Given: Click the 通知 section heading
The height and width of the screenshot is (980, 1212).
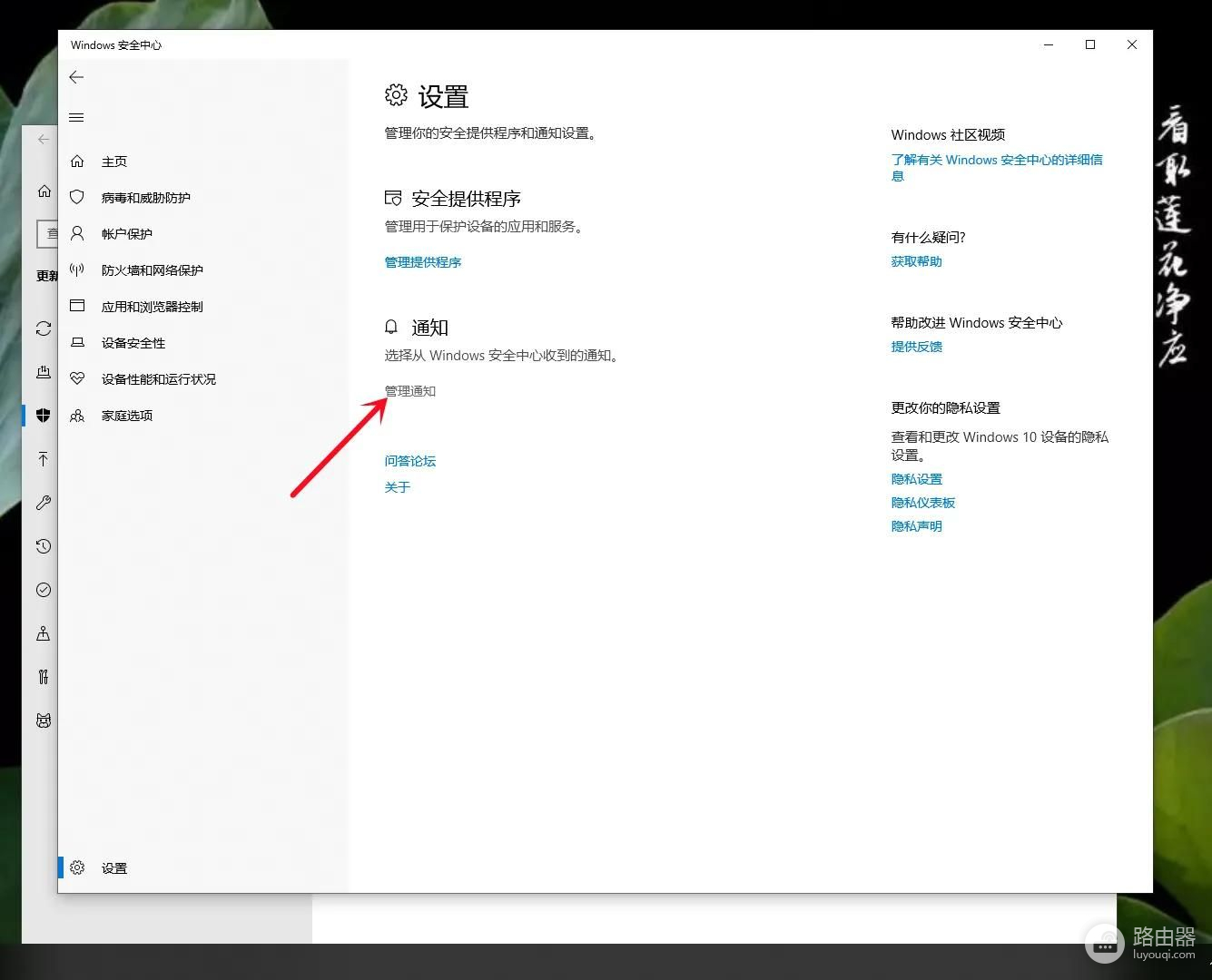Looking at the screenshot, I should tap(430, 328).
